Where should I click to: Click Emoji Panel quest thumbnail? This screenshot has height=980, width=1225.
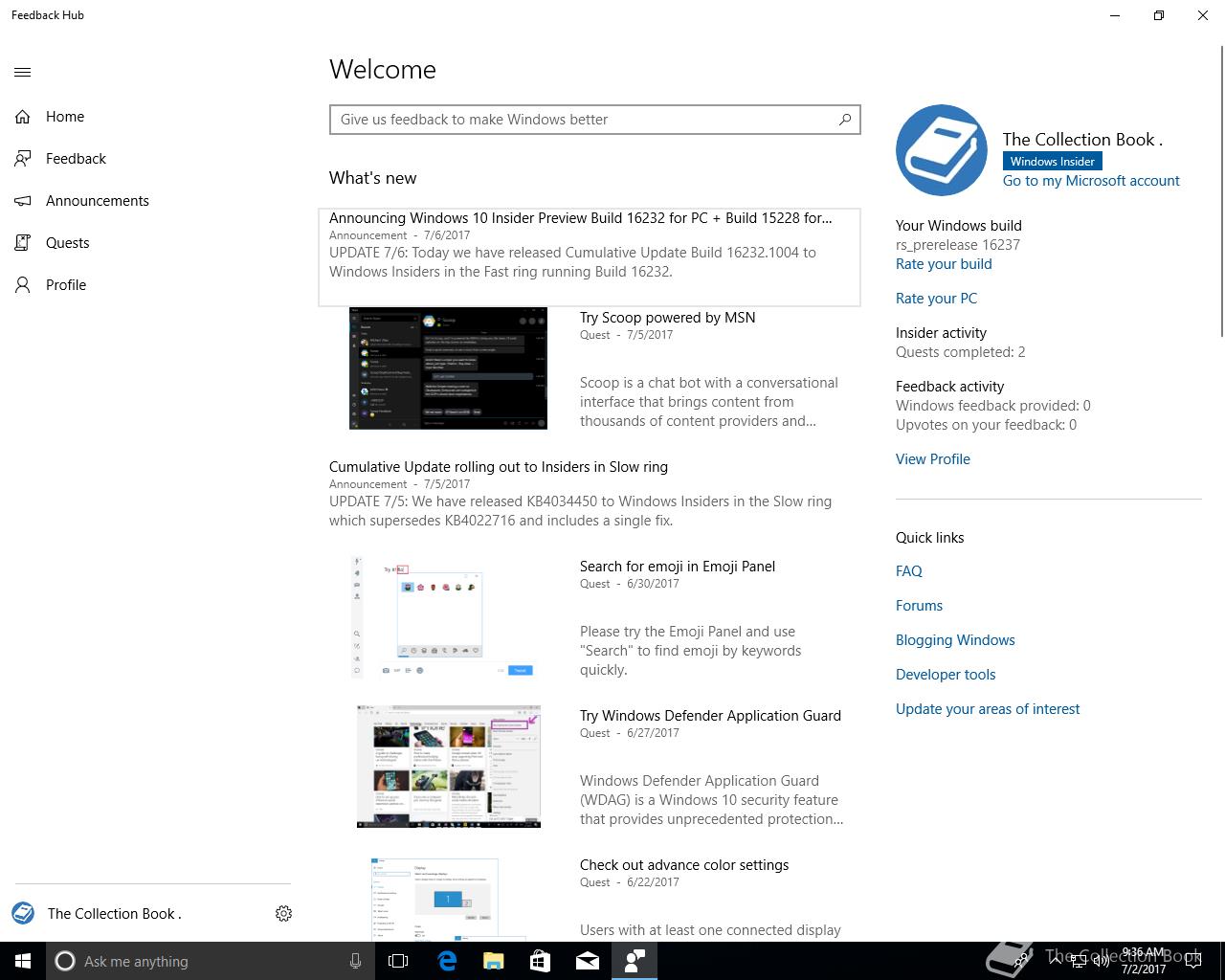(448, 617)
